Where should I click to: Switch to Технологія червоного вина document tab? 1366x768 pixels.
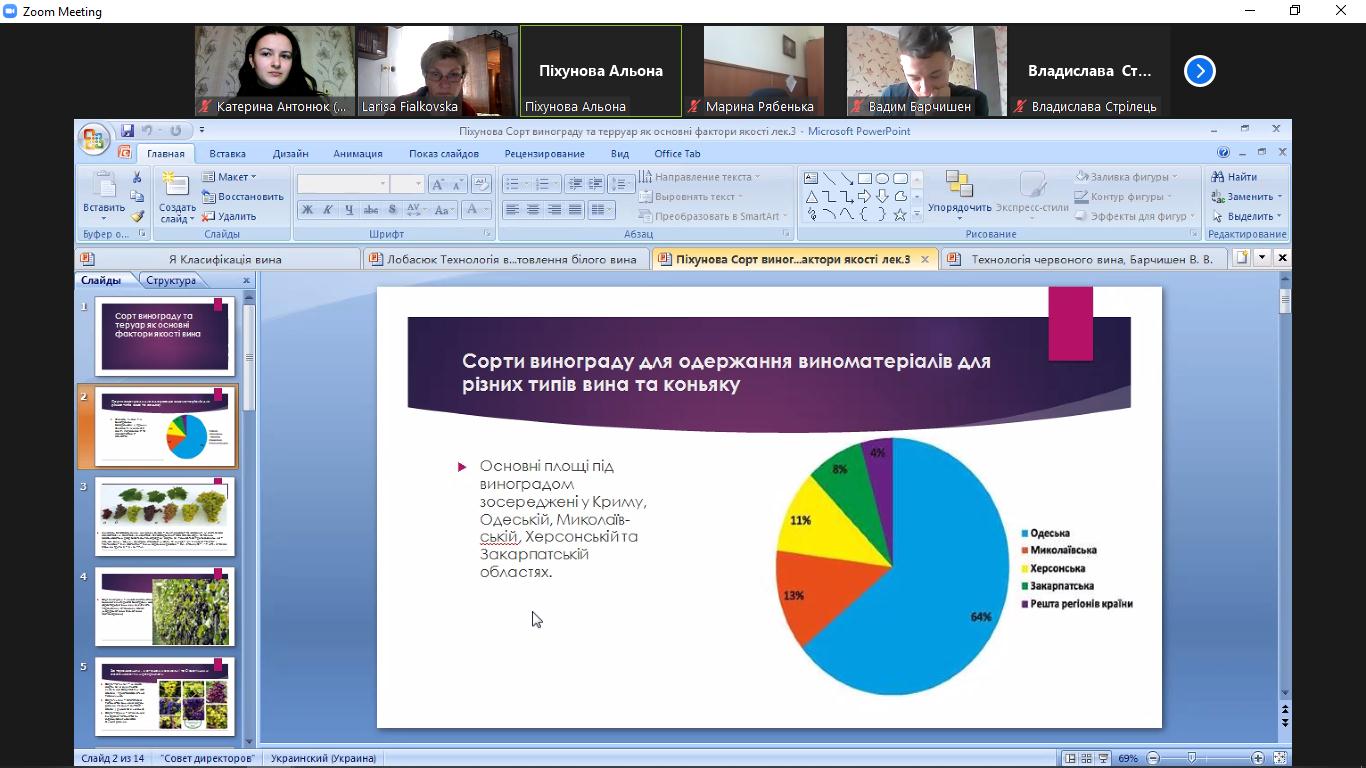[x=1090, y=259]
